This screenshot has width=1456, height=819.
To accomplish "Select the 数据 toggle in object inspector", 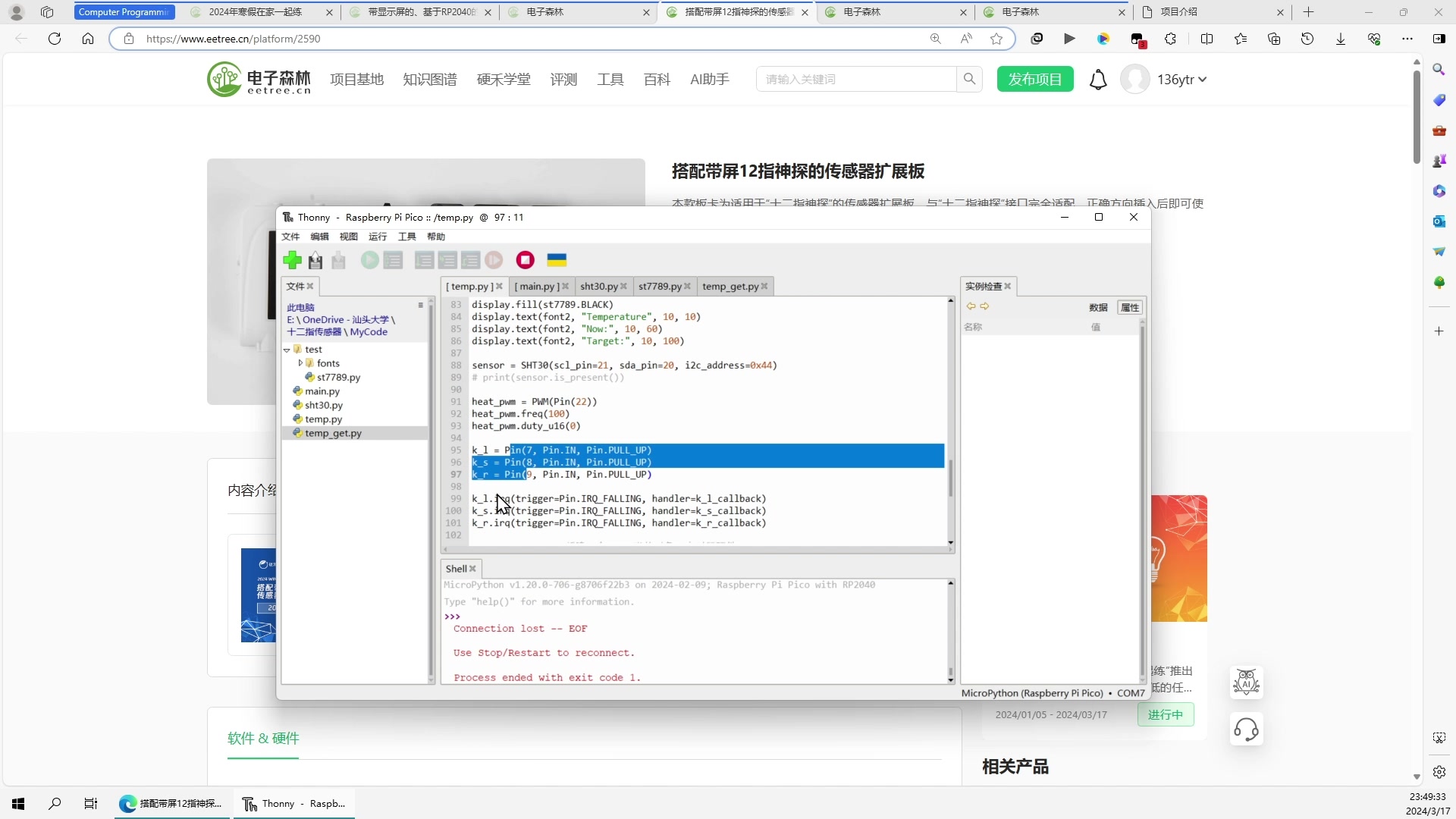I will pyautogui.click(x=1098, y=307).
